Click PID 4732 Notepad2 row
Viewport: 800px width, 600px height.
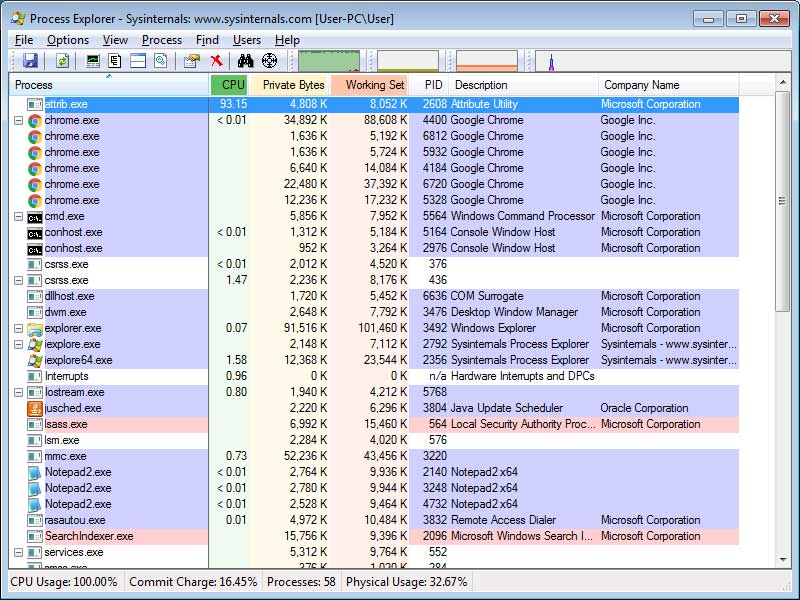coord(374,504)
